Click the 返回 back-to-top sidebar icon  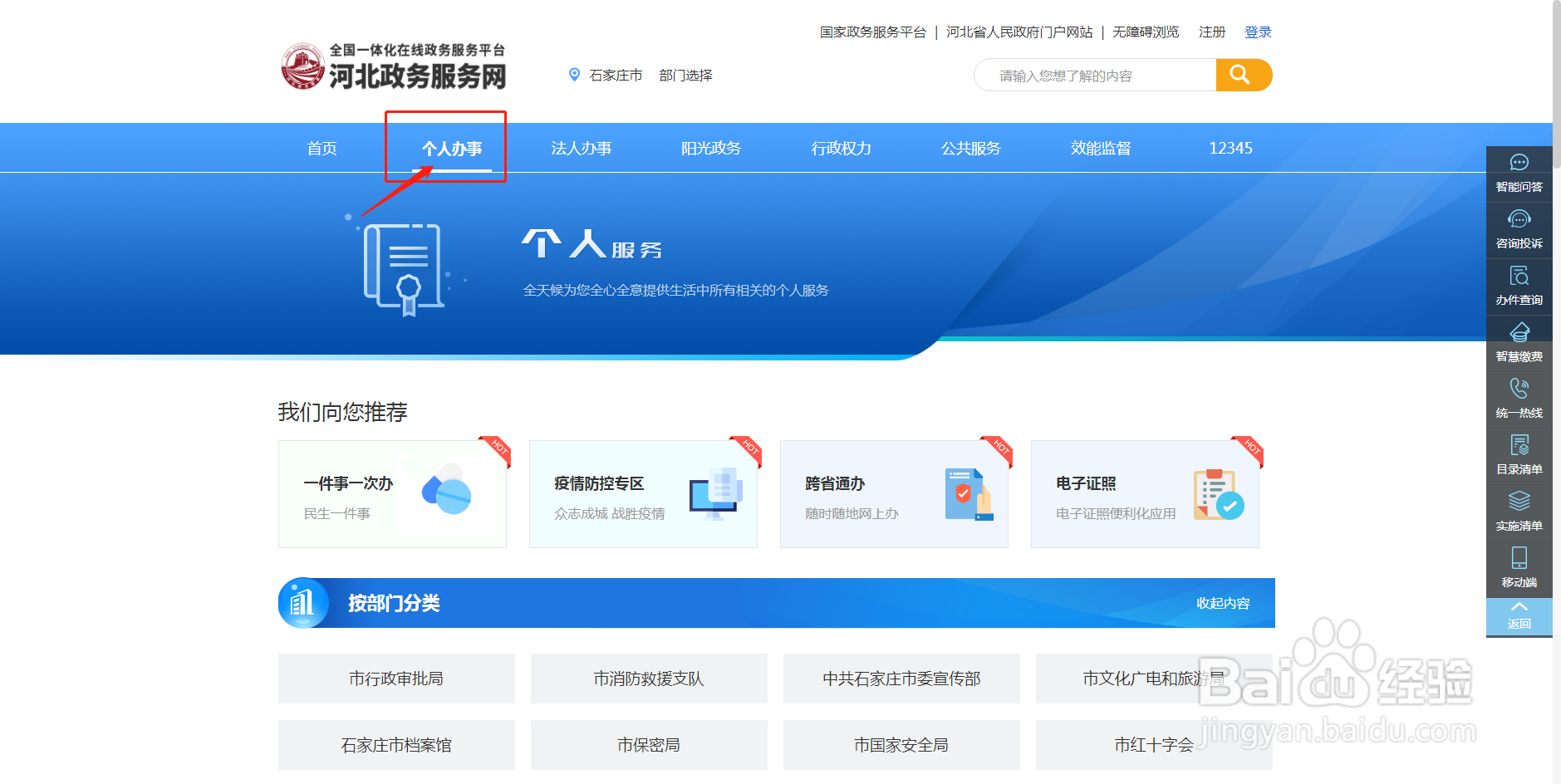(1519, 615)
